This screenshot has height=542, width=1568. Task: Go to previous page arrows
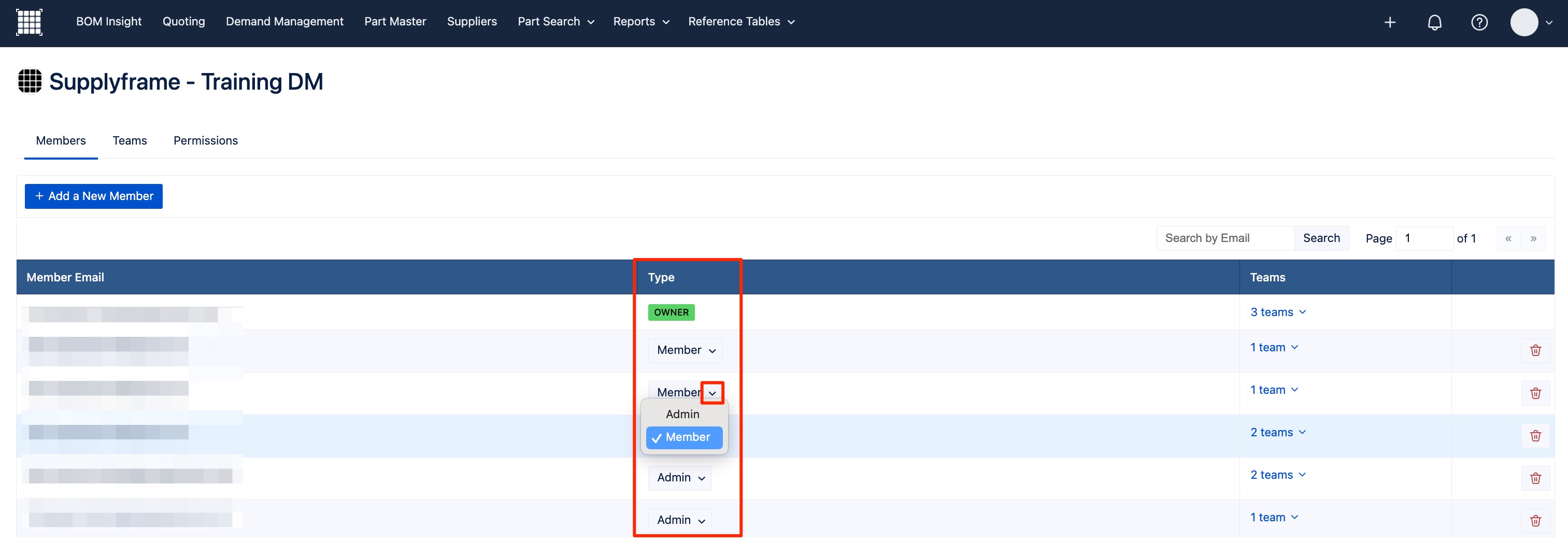pos(1508,239)
